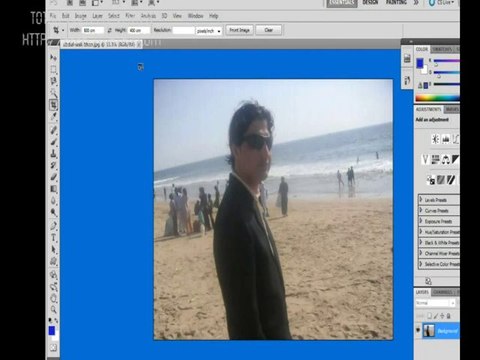Click the Front Image button
The width and height of the screenshot is (480, 360).
click(239, 30)
